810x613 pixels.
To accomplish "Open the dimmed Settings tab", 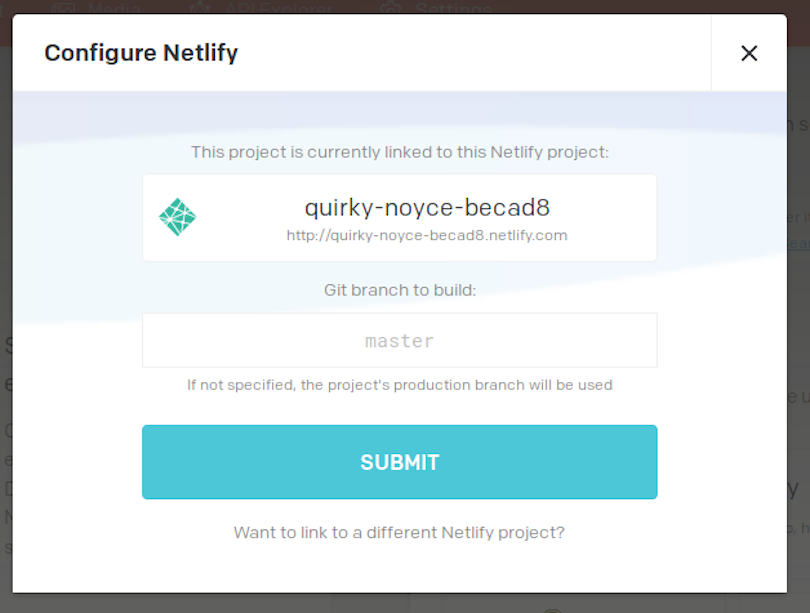I will click(453, 8).
